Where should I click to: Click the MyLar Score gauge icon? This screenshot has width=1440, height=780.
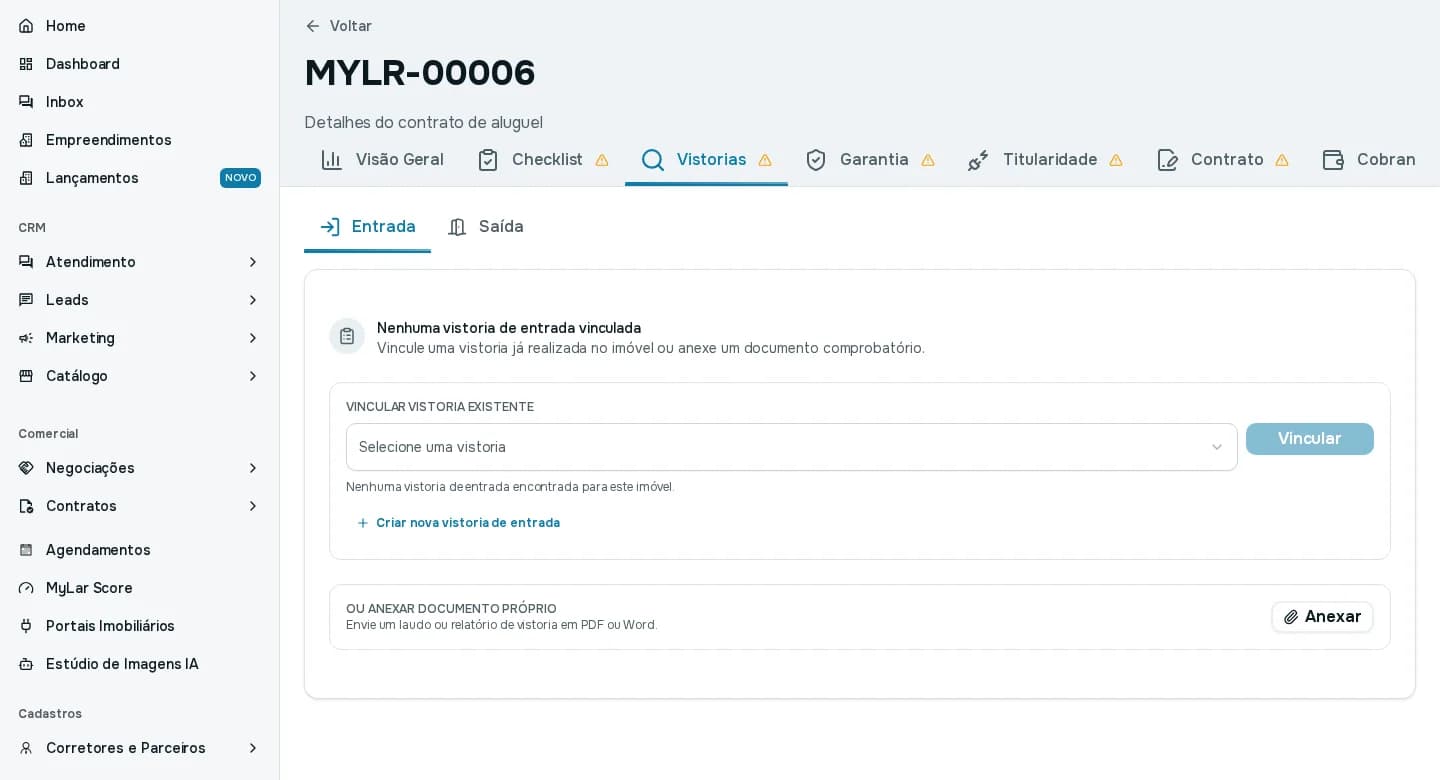click(x=26, y=588)
